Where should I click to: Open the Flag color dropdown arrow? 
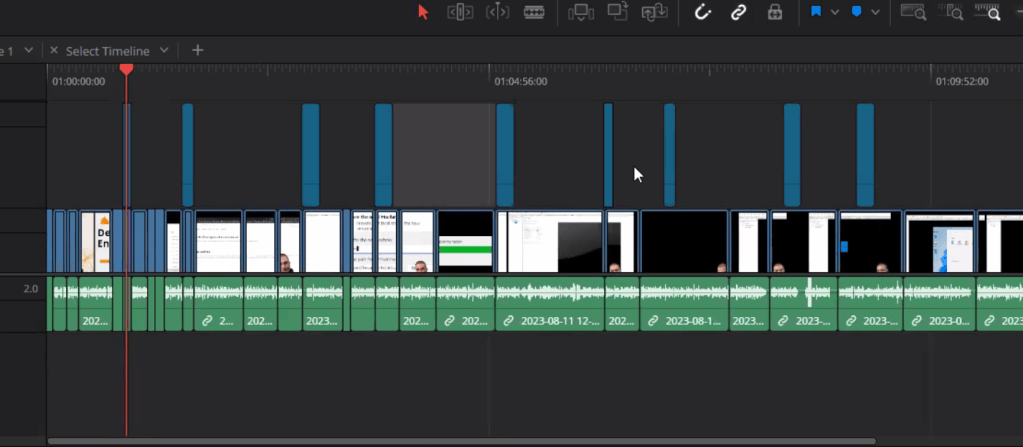point(834,12)
